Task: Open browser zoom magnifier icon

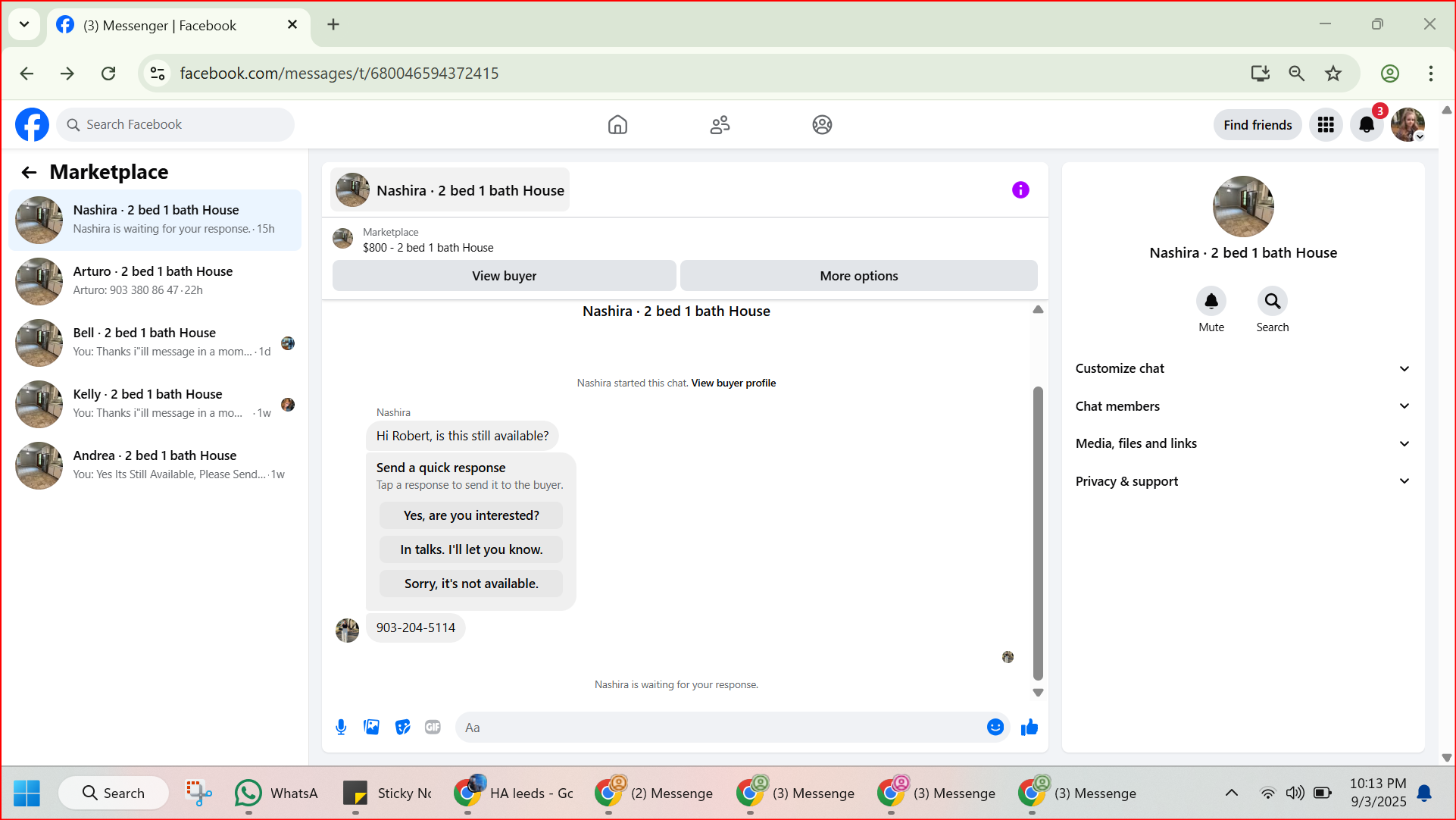Action: coord(1297,74)
